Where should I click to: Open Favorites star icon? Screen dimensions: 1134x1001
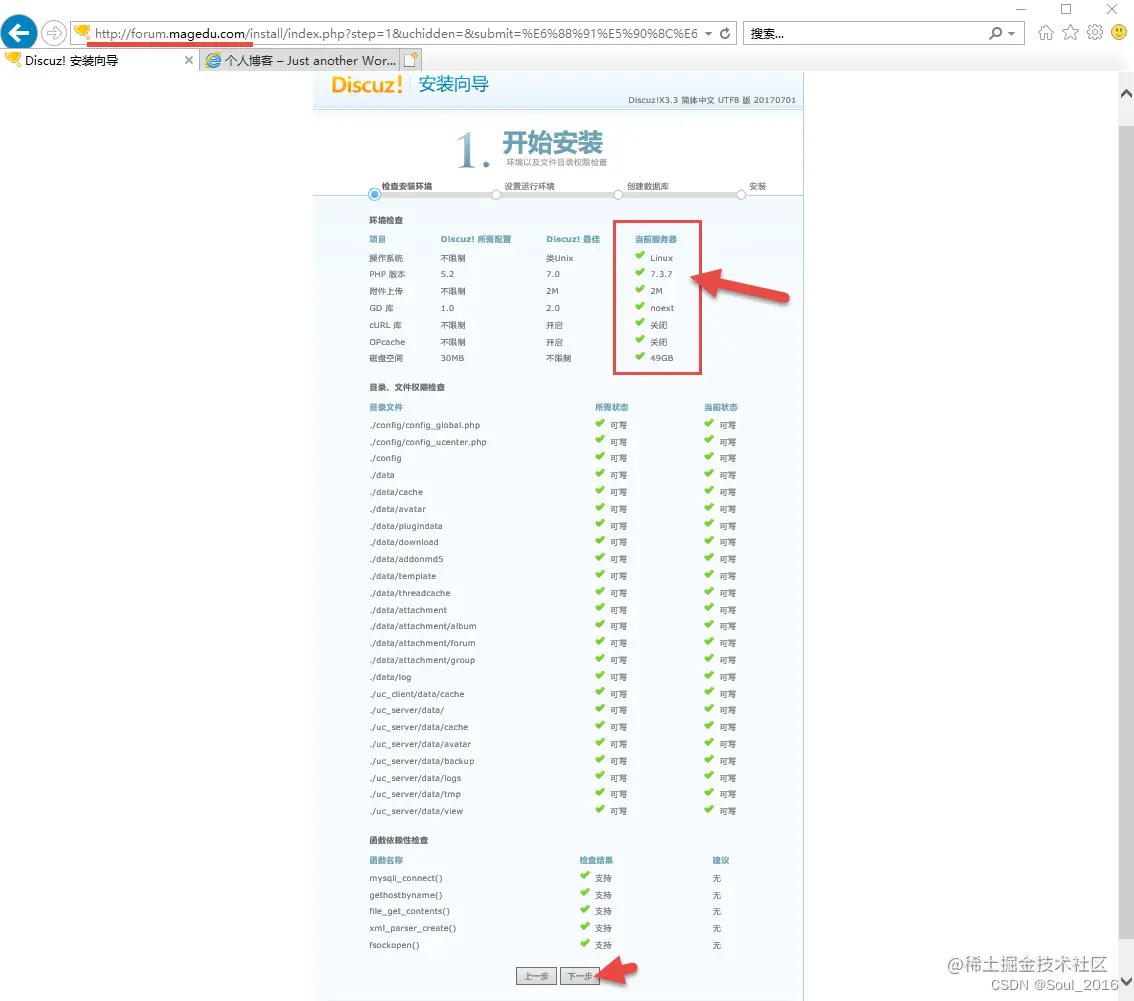click(x=1070, y=33)
